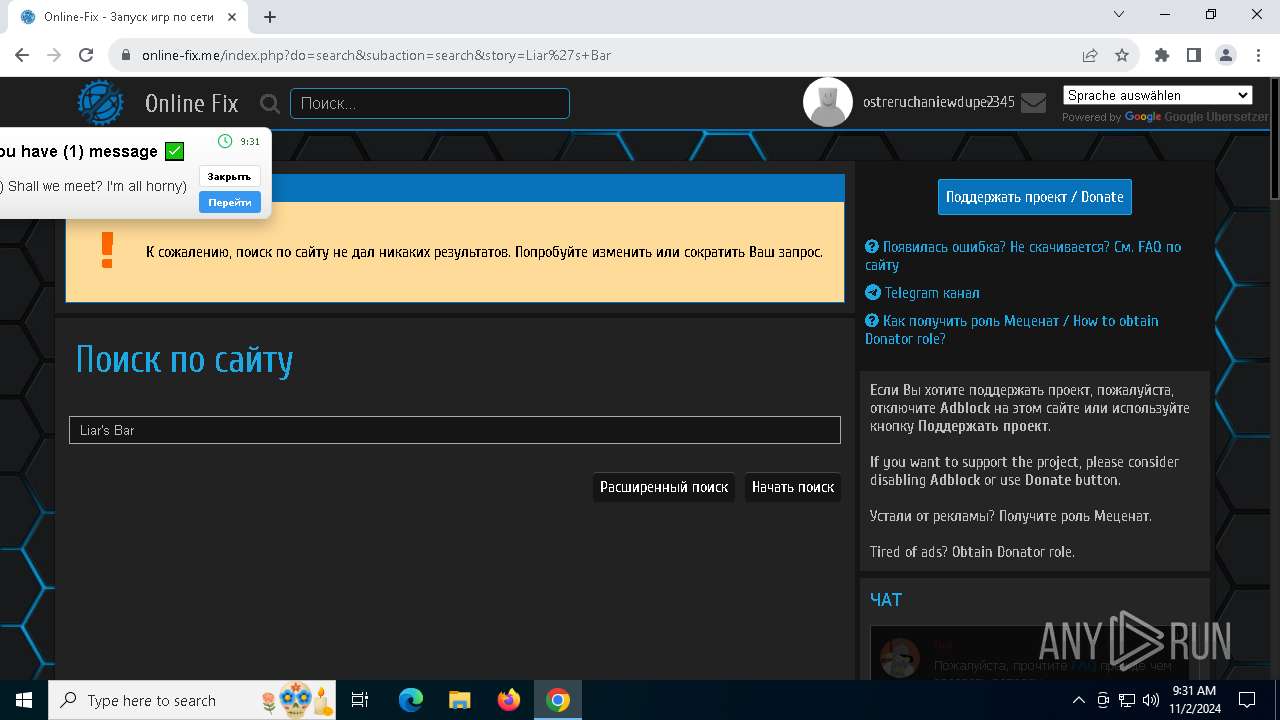Toggle the Chrome side panel icon
Image resolution: width=1280 pixels, height=720 pixels.
pos(1193,55)
